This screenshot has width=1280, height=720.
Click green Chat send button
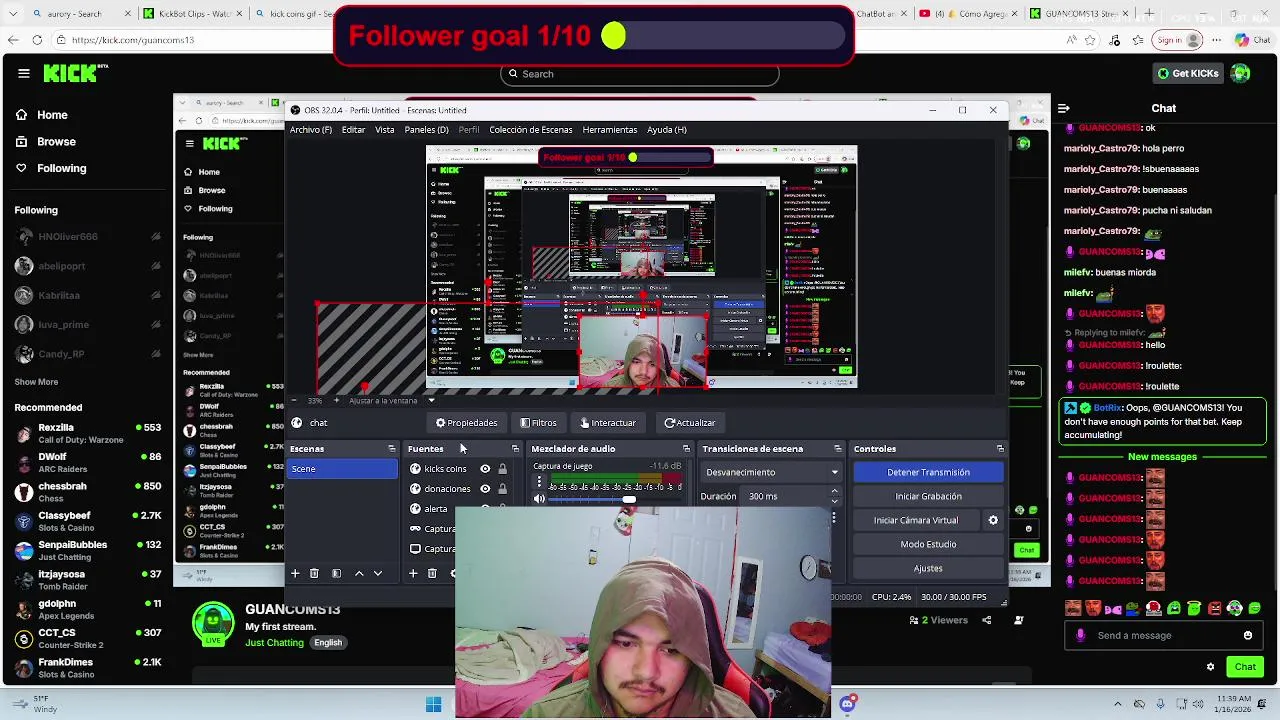1245,667
